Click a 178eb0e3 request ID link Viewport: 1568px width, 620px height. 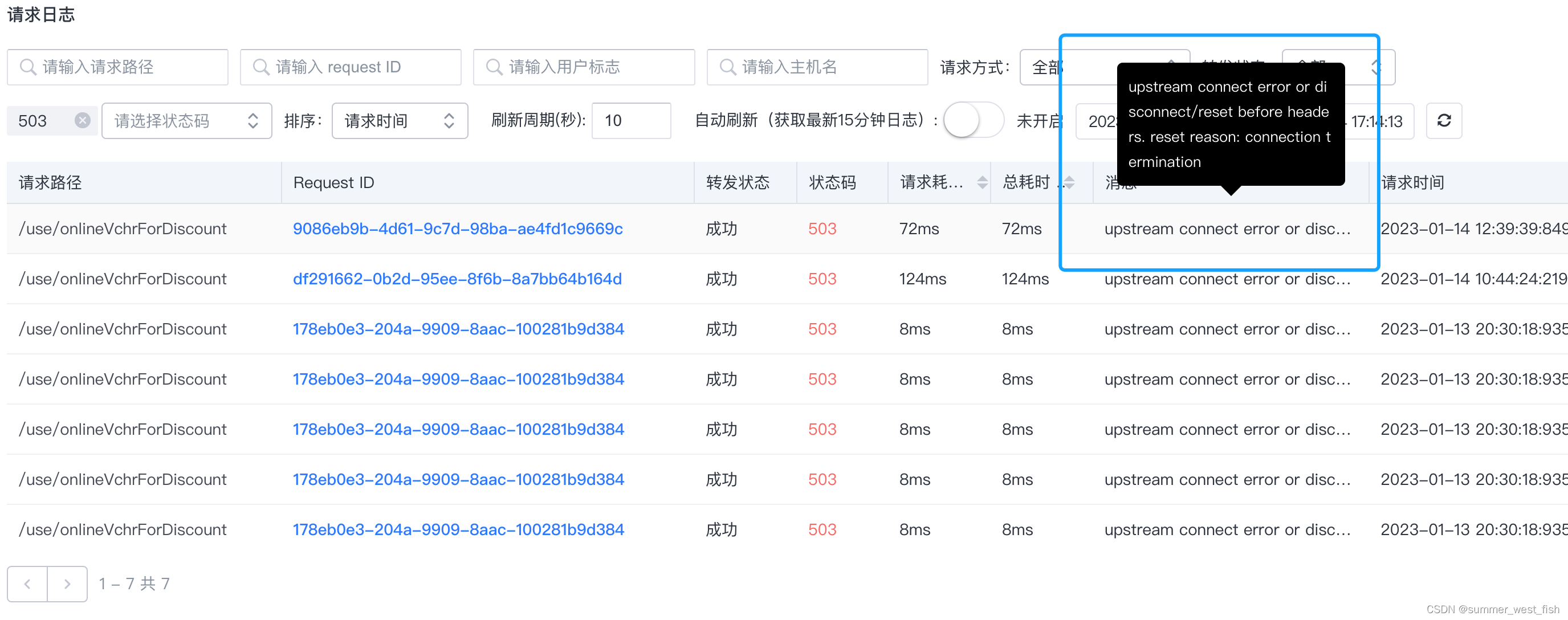point(458,329)
